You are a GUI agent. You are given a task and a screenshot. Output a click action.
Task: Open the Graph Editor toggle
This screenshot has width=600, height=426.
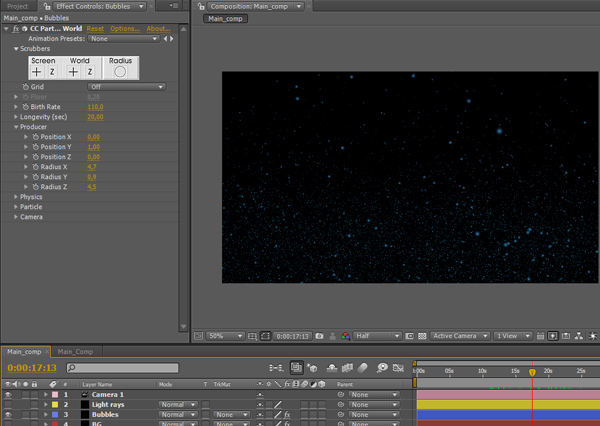(398, 368)
